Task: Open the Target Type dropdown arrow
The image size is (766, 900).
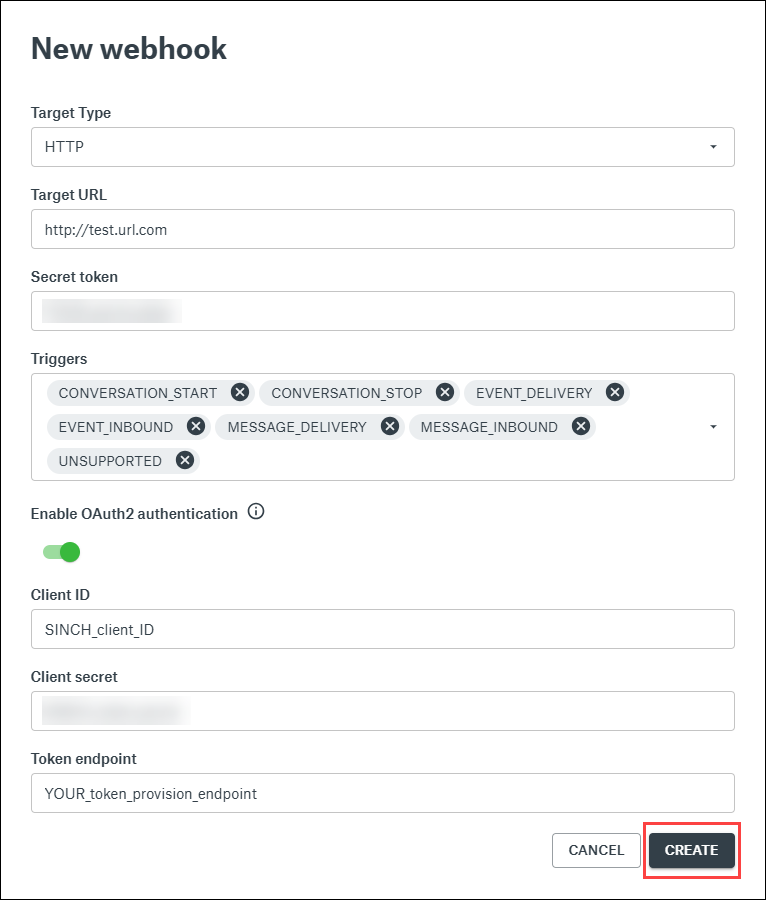Action: pyautogui.click(x=713, y=147)
